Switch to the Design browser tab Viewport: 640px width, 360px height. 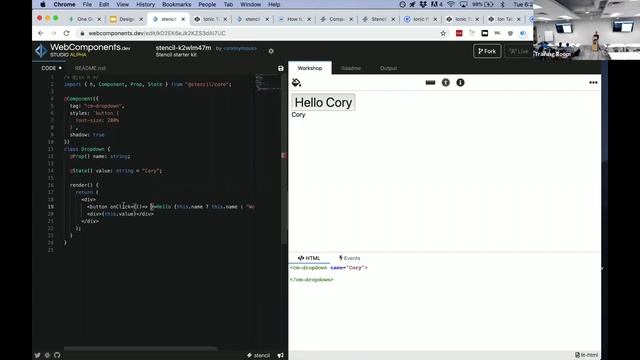126,19
